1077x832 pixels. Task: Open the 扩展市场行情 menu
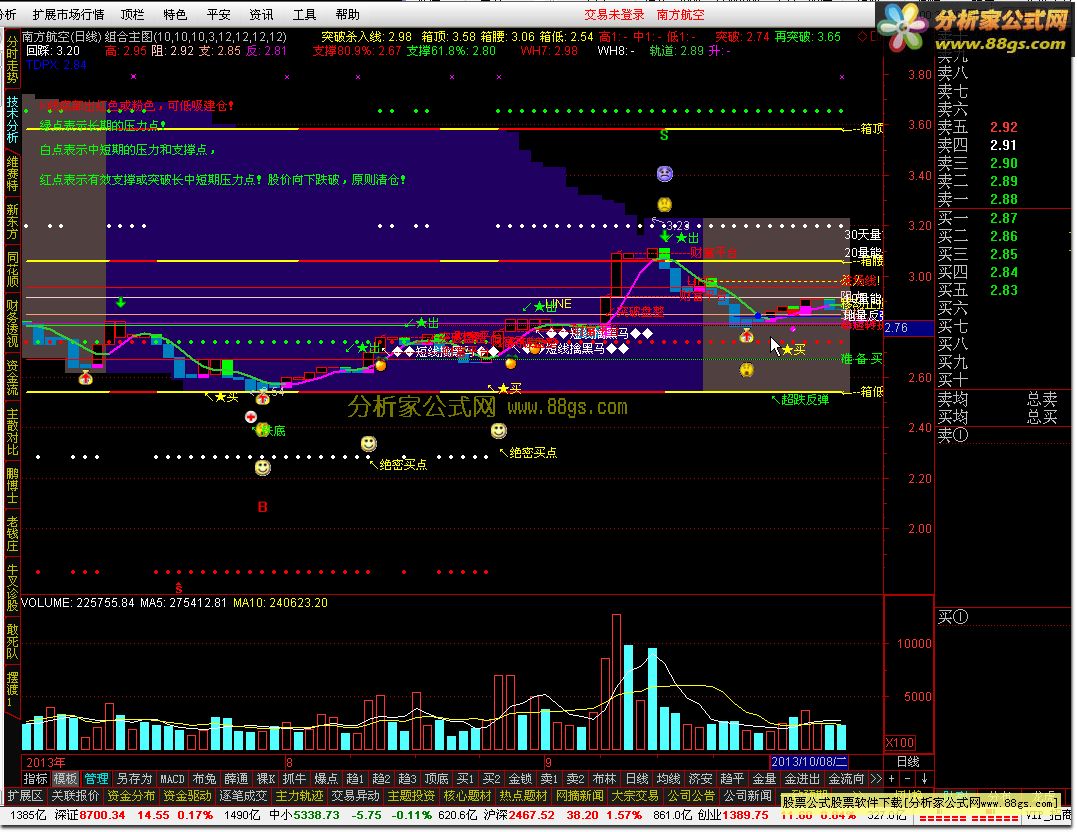click(68, 15)
